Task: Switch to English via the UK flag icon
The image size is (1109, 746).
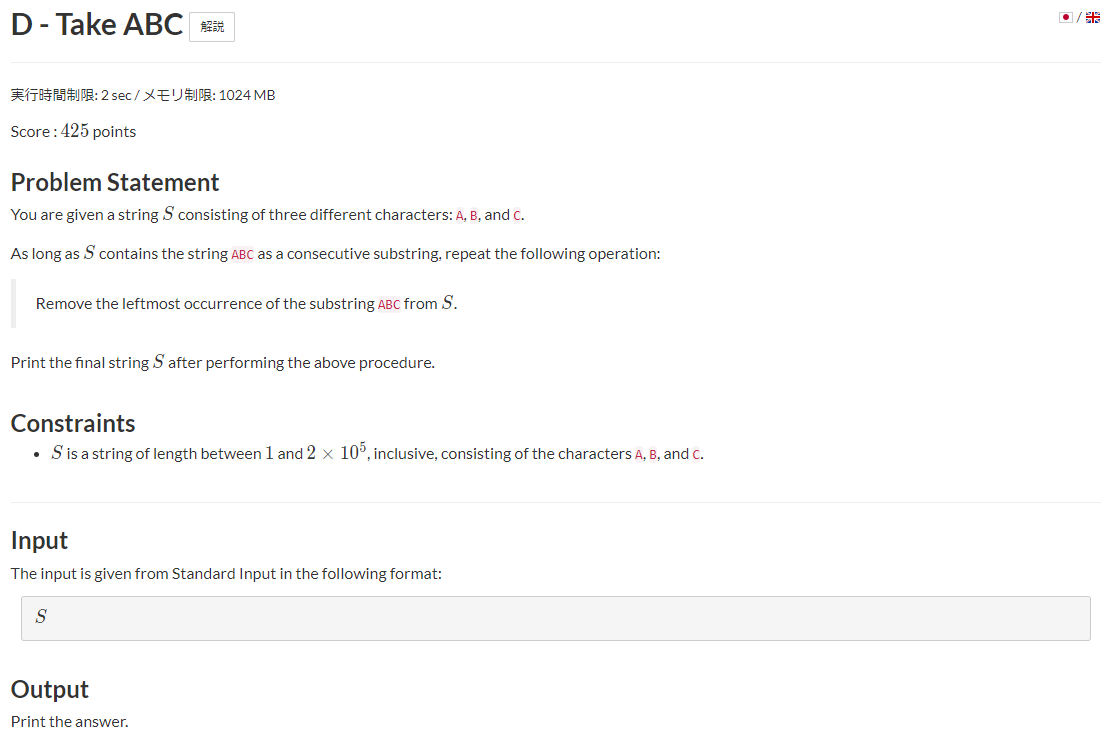Action: point(1093,18)
